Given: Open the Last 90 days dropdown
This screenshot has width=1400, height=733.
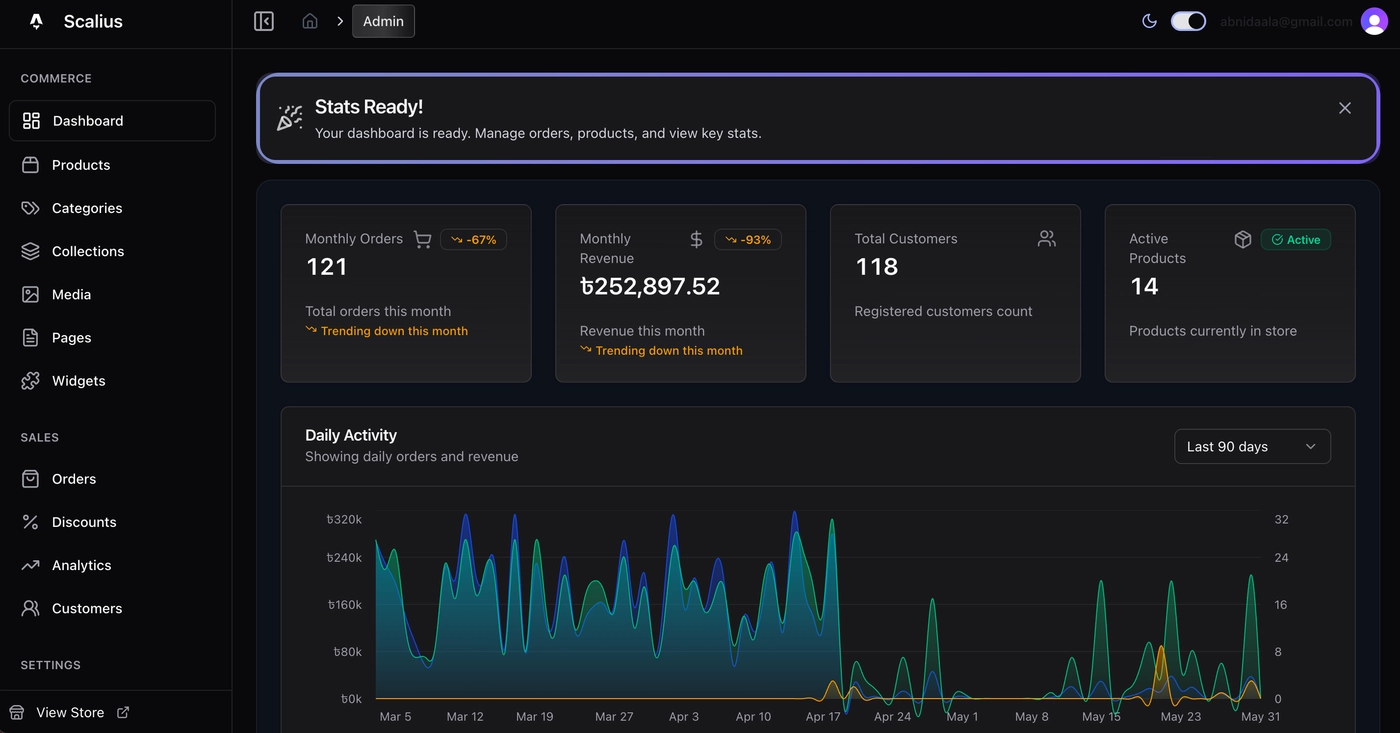Looking at the screenshot, I should [1252, 446].
